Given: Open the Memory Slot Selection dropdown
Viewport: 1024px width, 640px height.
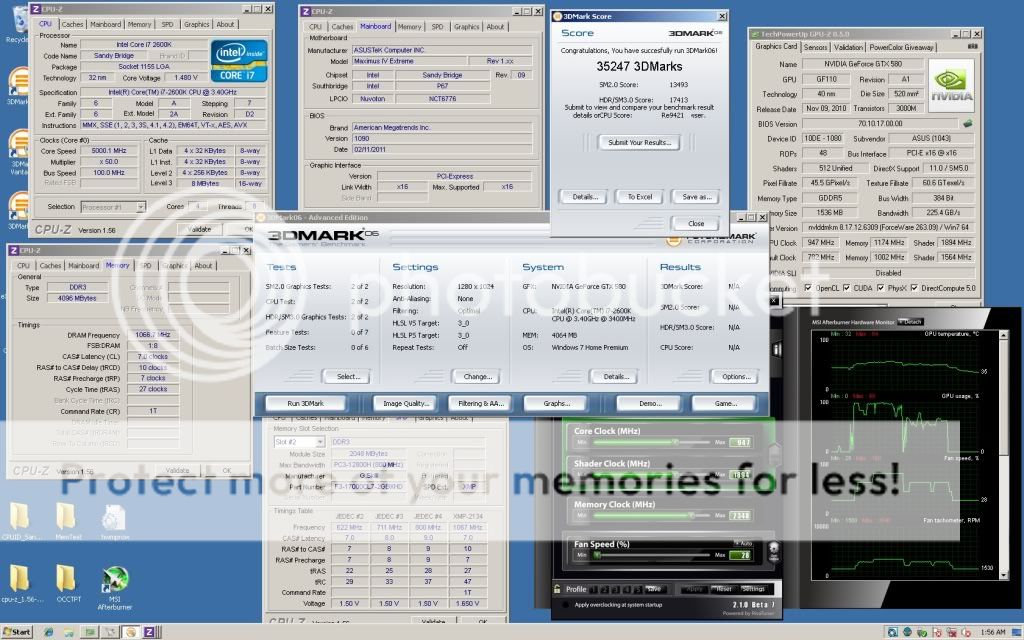Looking at the screenshot, I should point(320,441).
